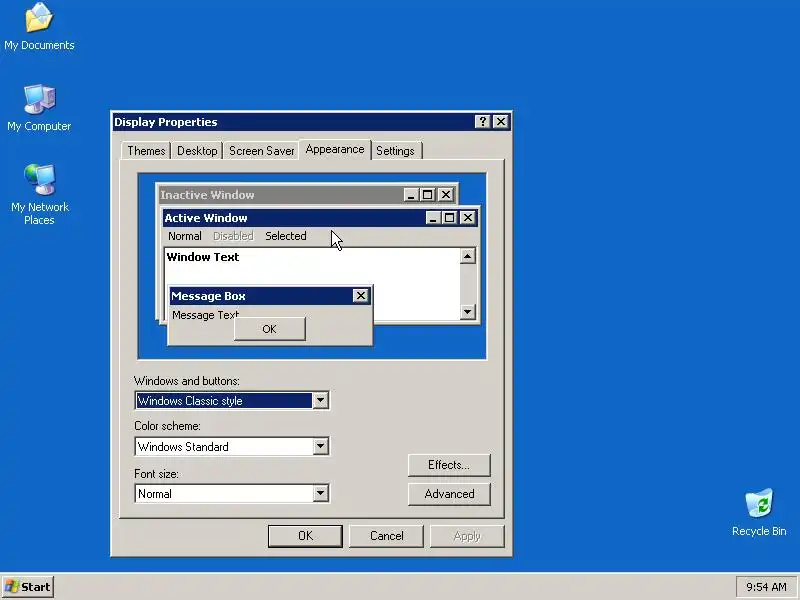This screenshot has height=600, width=800.
Task: Click preview scrollbar up arrow
Action: click(x=467, y=256)
